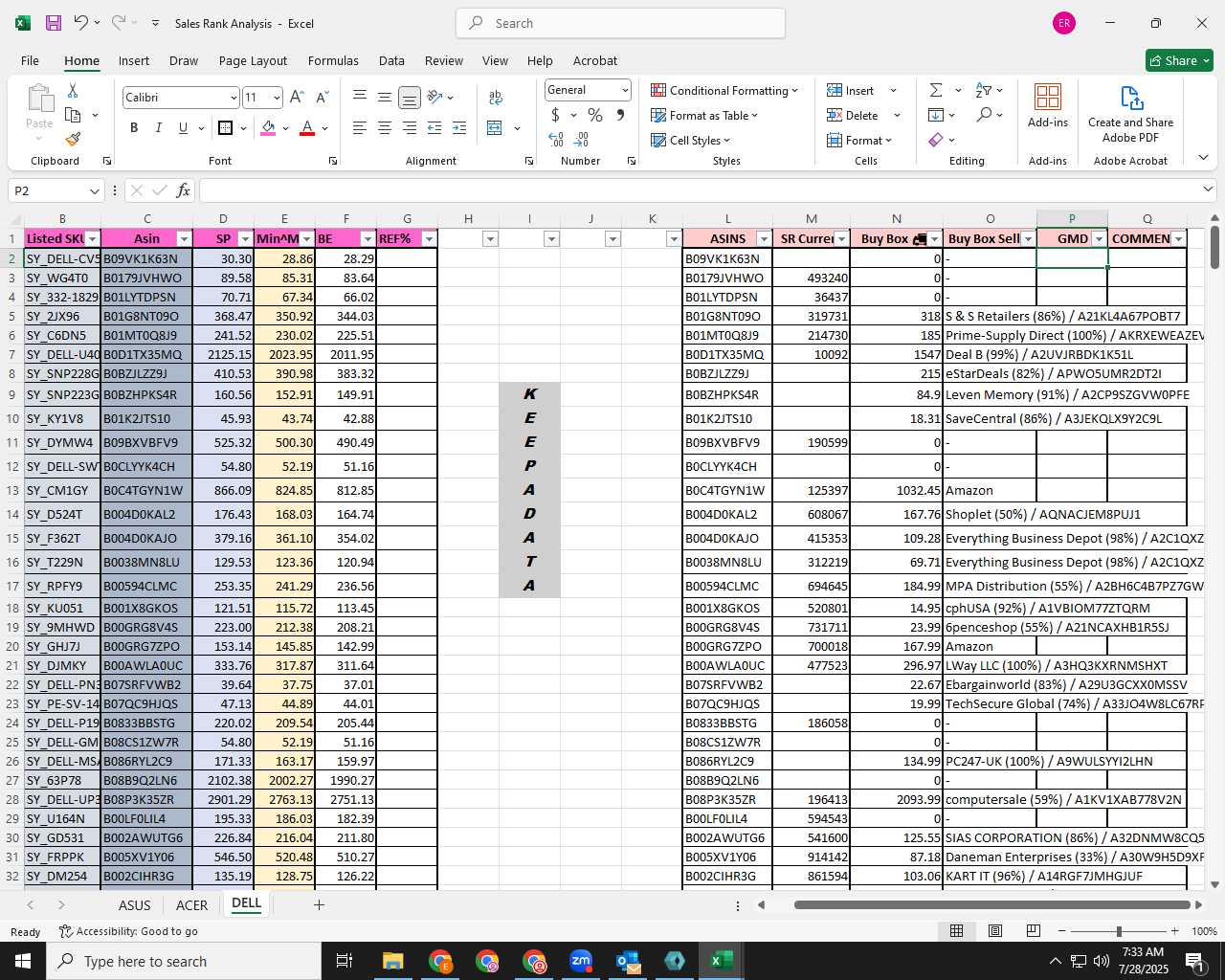Image resolution: width=1225 pixels, height=980 pixels.
Task: Open the File menu
Action: pos(30,60)
